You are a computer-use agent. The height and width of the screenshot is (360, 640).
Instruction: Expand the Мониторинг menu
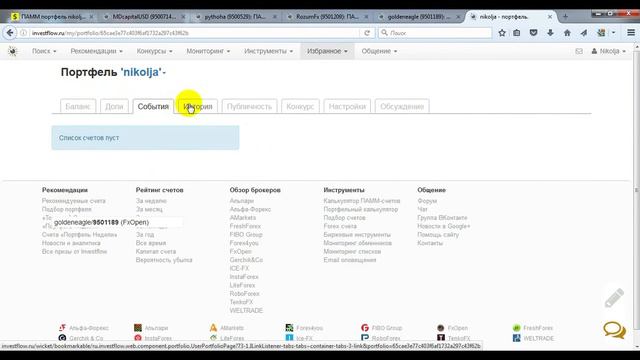tap(208, 51)
